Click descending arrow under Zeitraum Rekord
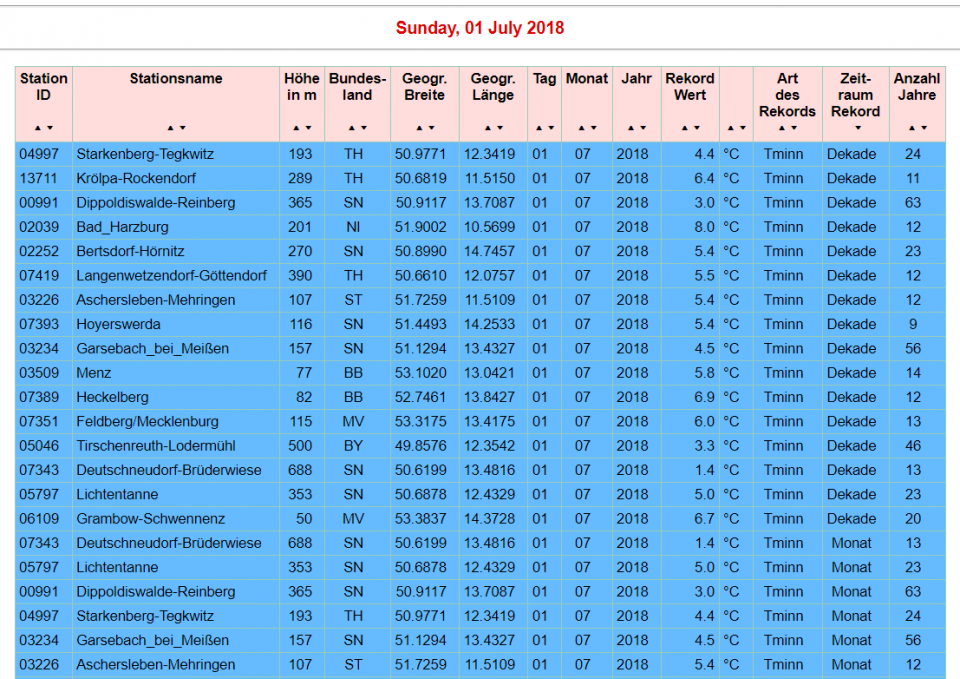Viewport: 960px width, 679px height. 857,128
